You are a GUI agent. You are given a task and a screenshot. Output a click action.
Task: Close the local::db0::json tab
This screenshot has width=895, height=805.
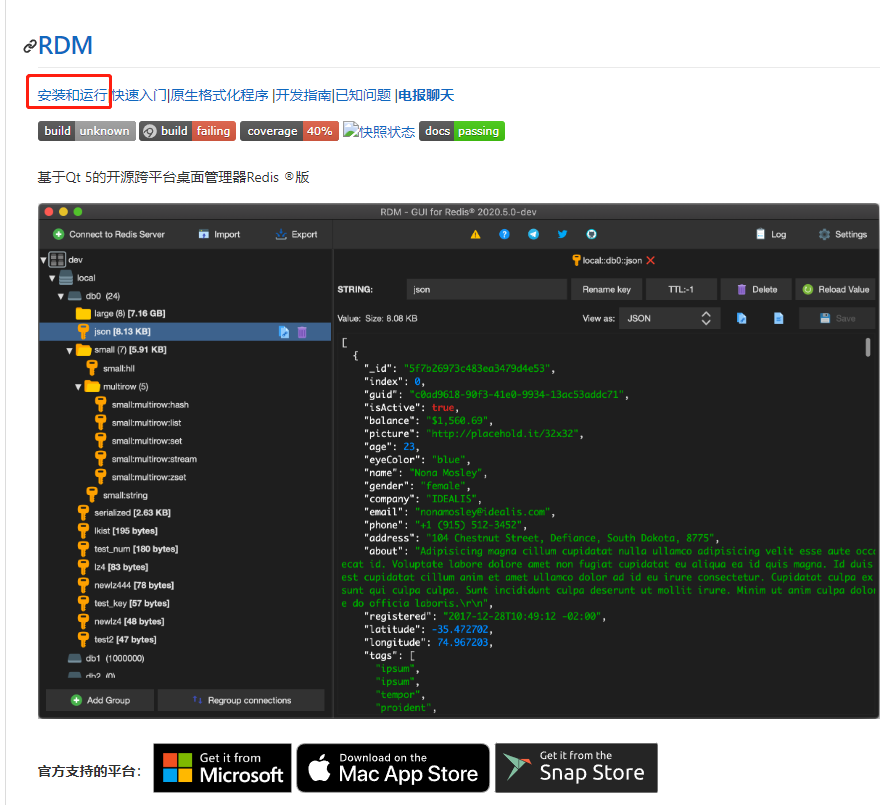[x=651, y=260]
